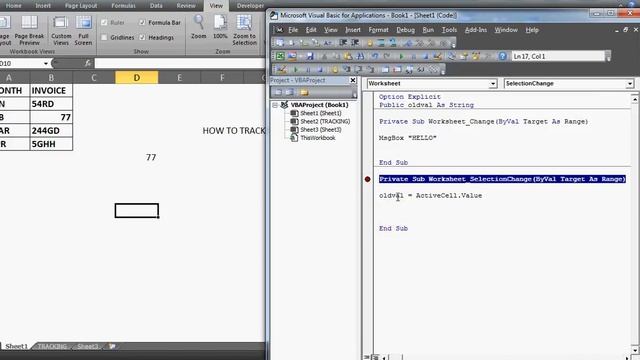Screen dimensions: 640x360
Task: Click Insert UserForm icon in VBA toolbar
Action: click(x=292, y=56)
